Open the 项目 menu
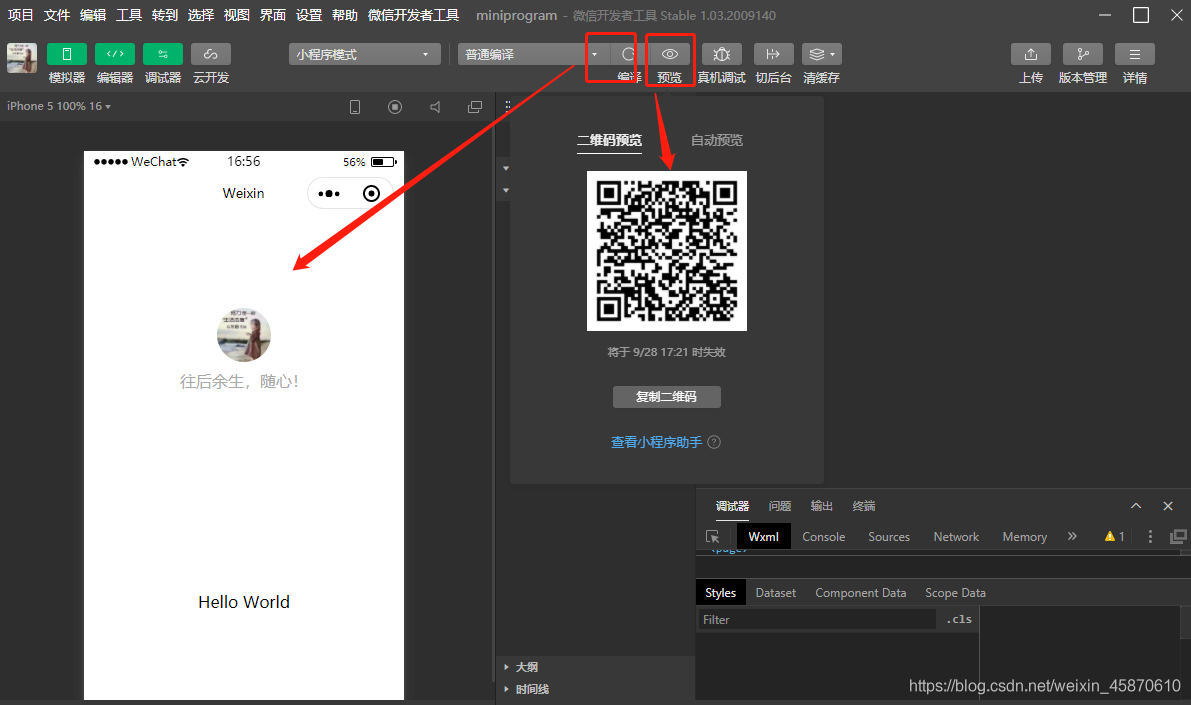The width and height of the screenshot is (1191, 705). click(x=21, y=15)
